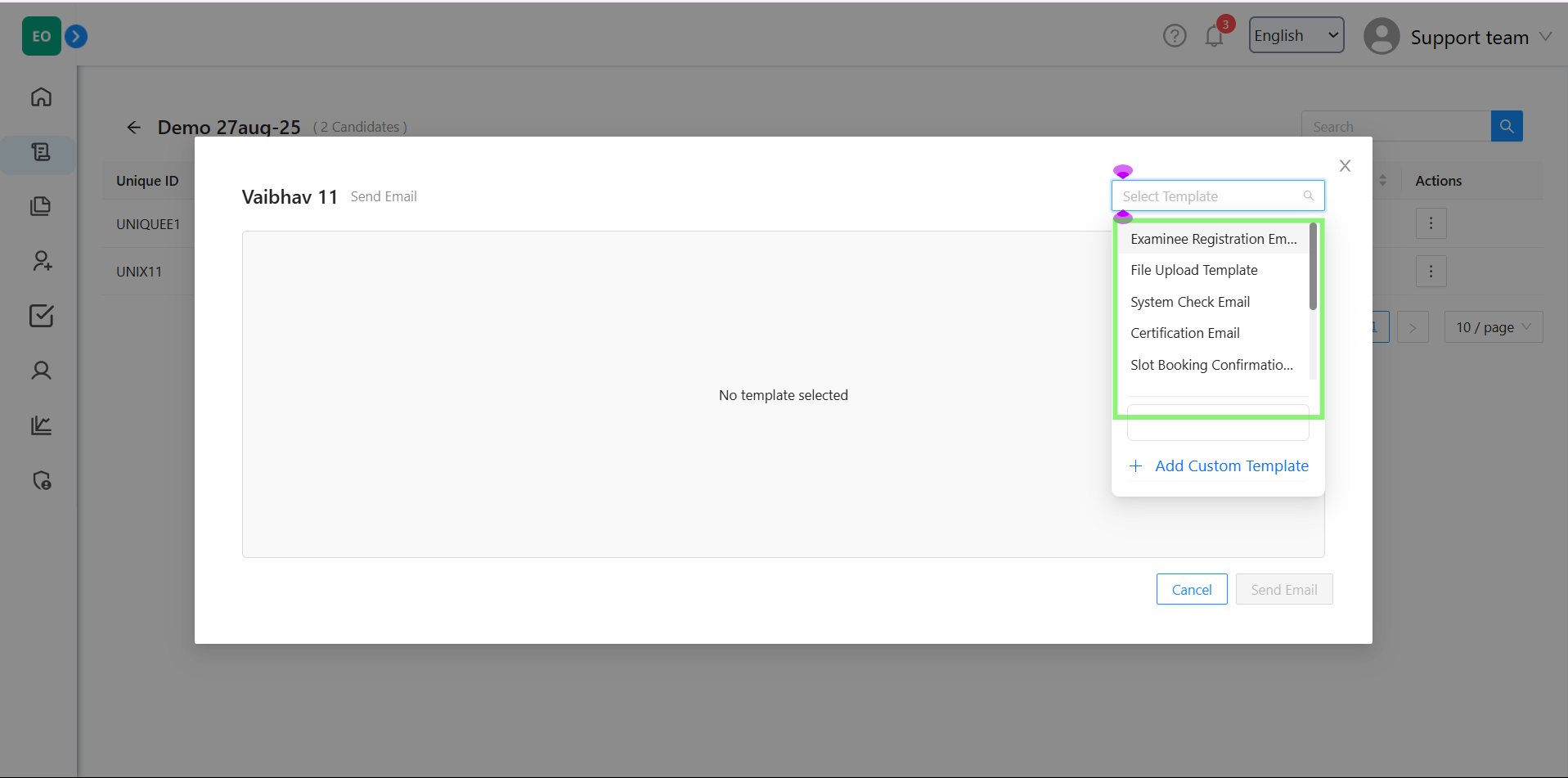This screenshot has height=778, width=1568.
Task: Open the 10 / page size dropdown
Action: tap(1493, 327)
